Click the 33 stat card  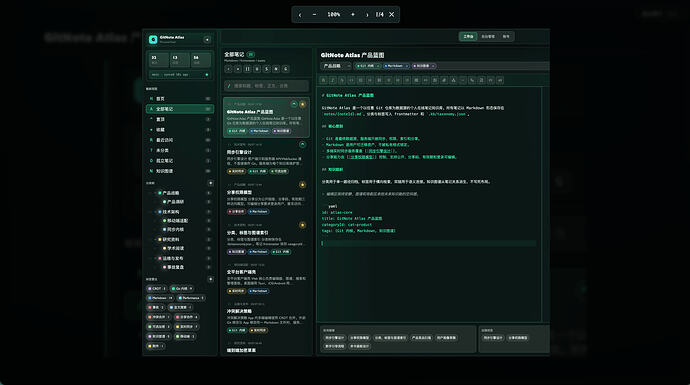click(x=158, y=59)
